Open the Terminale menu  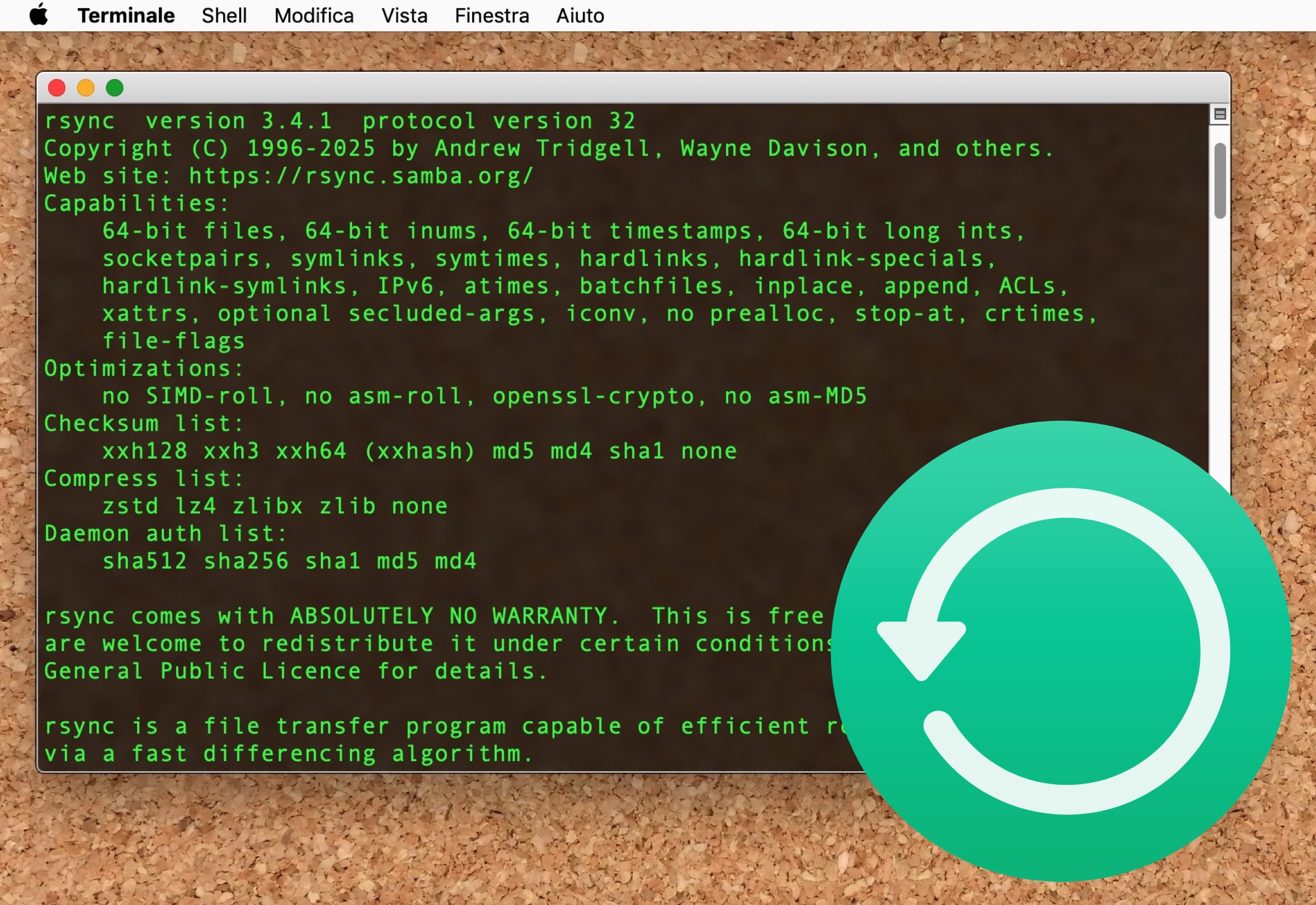point(126,15)
